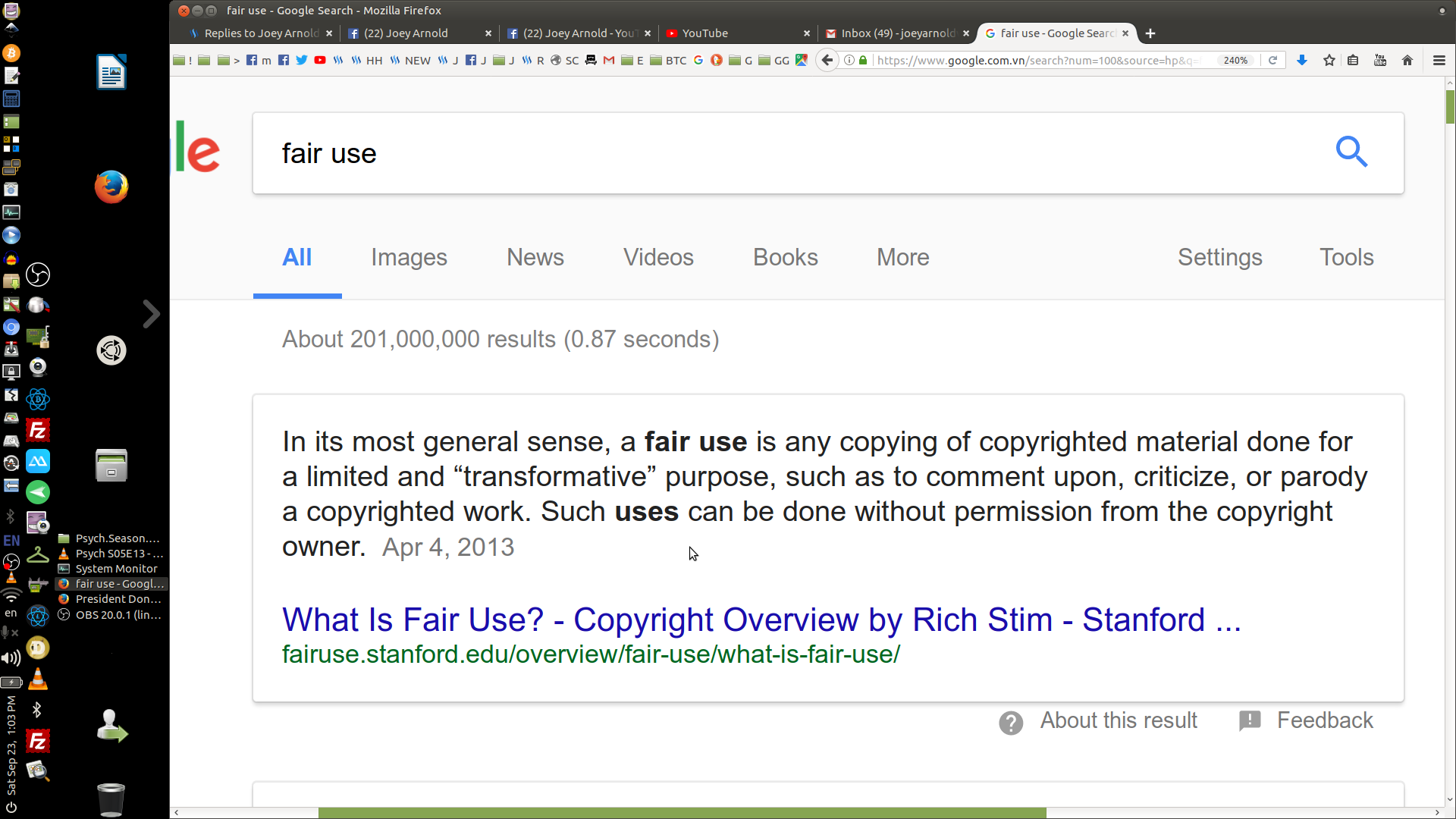Open the BTC bookmarks folder
This screenshot has width=1456, height=819.
click(x=669, y=61)
